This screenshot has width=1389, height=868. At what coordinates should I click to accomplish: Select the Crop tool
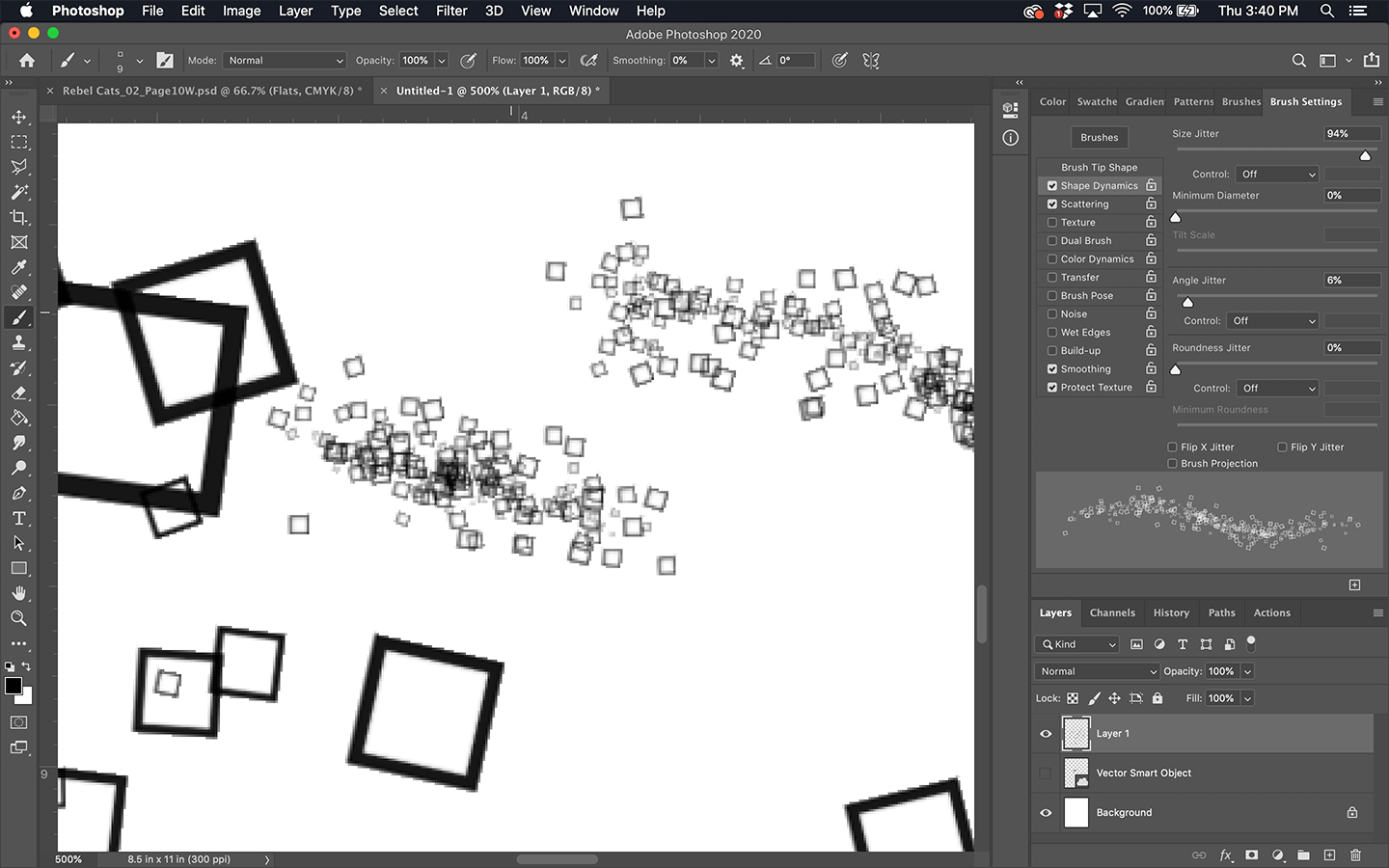point(19,217)
